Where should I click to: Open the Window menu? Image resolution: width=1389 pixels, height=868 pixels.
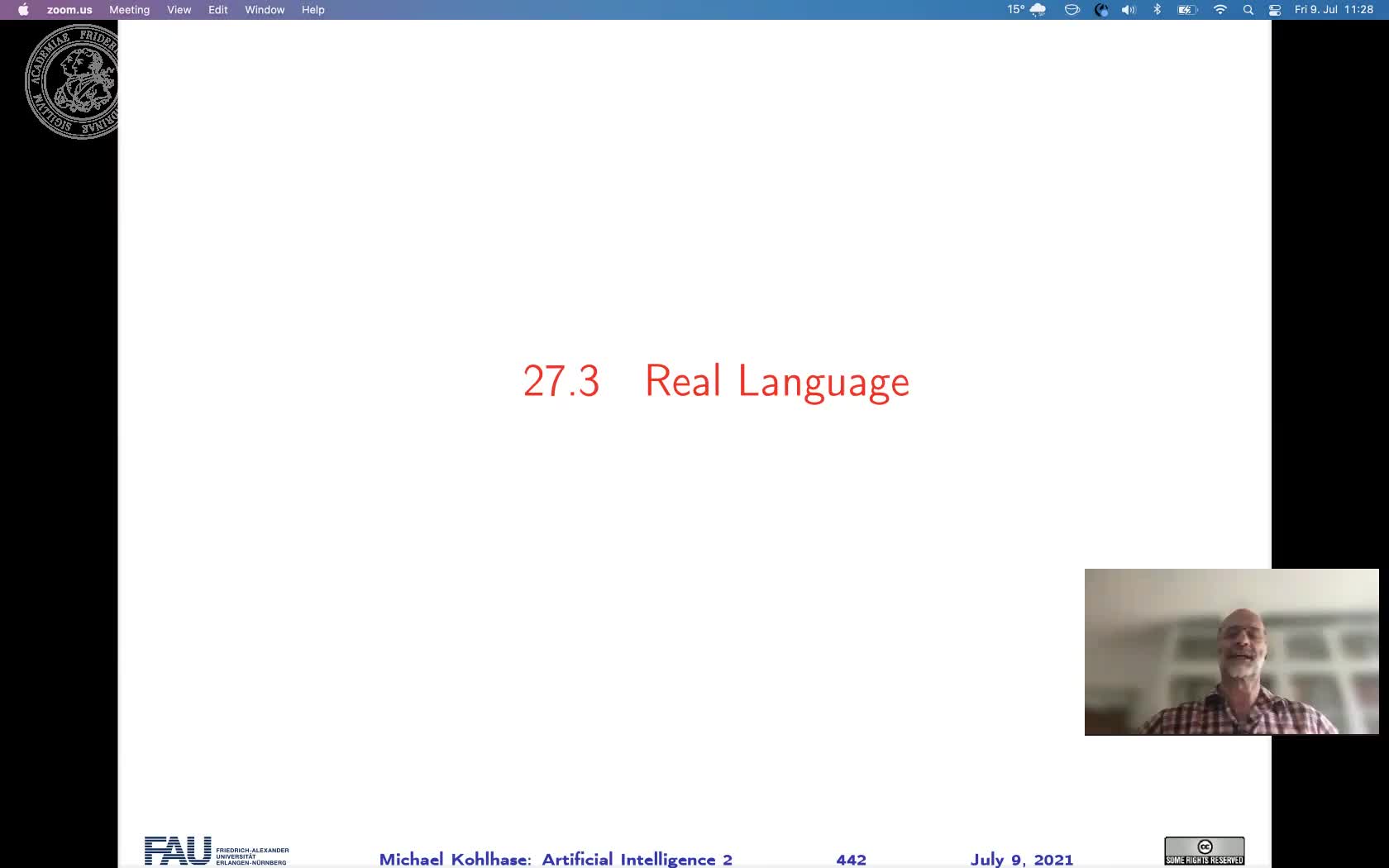[x=264, y=10]
